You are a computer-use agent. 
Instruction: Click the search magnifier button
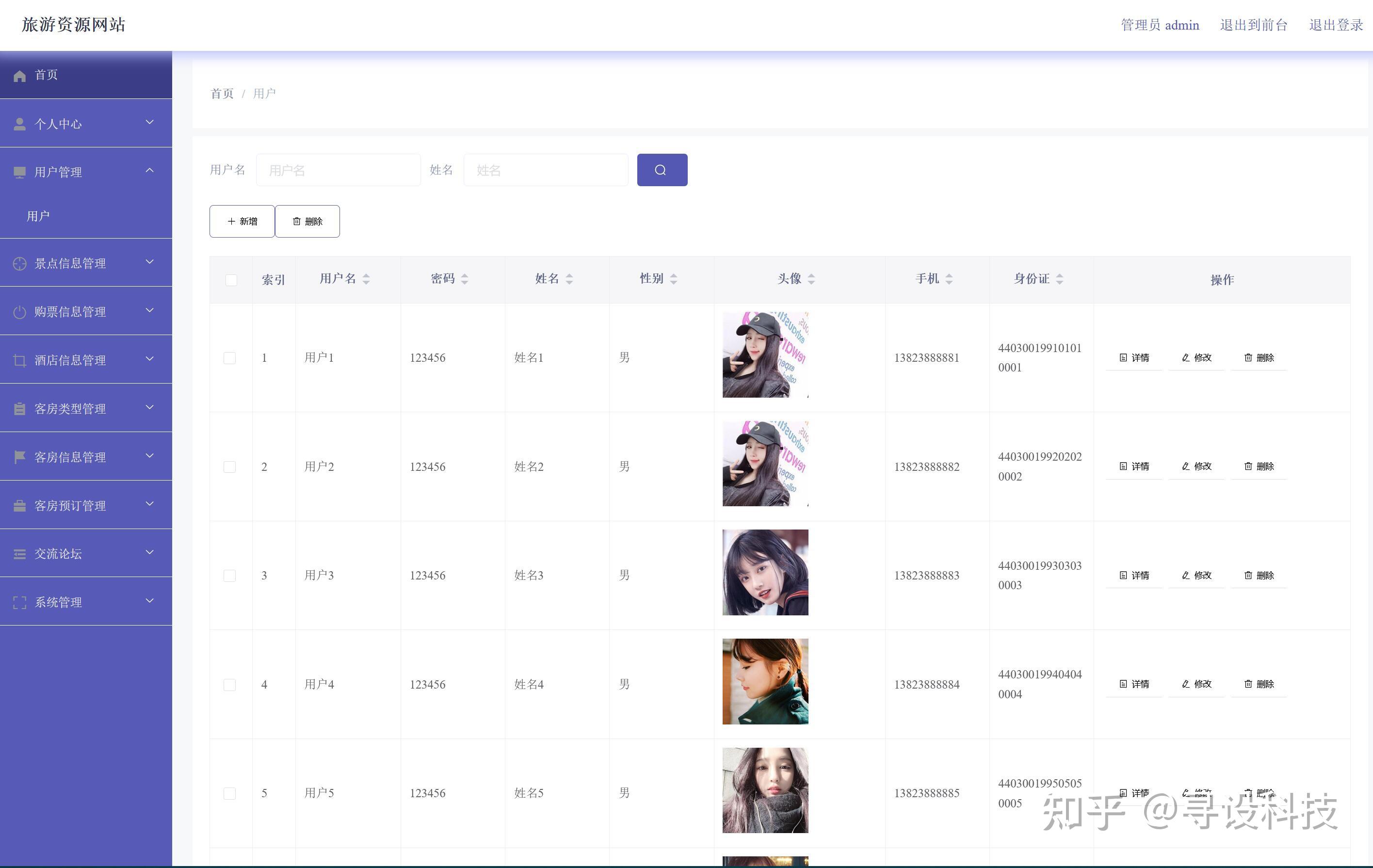tap(662, 169)
